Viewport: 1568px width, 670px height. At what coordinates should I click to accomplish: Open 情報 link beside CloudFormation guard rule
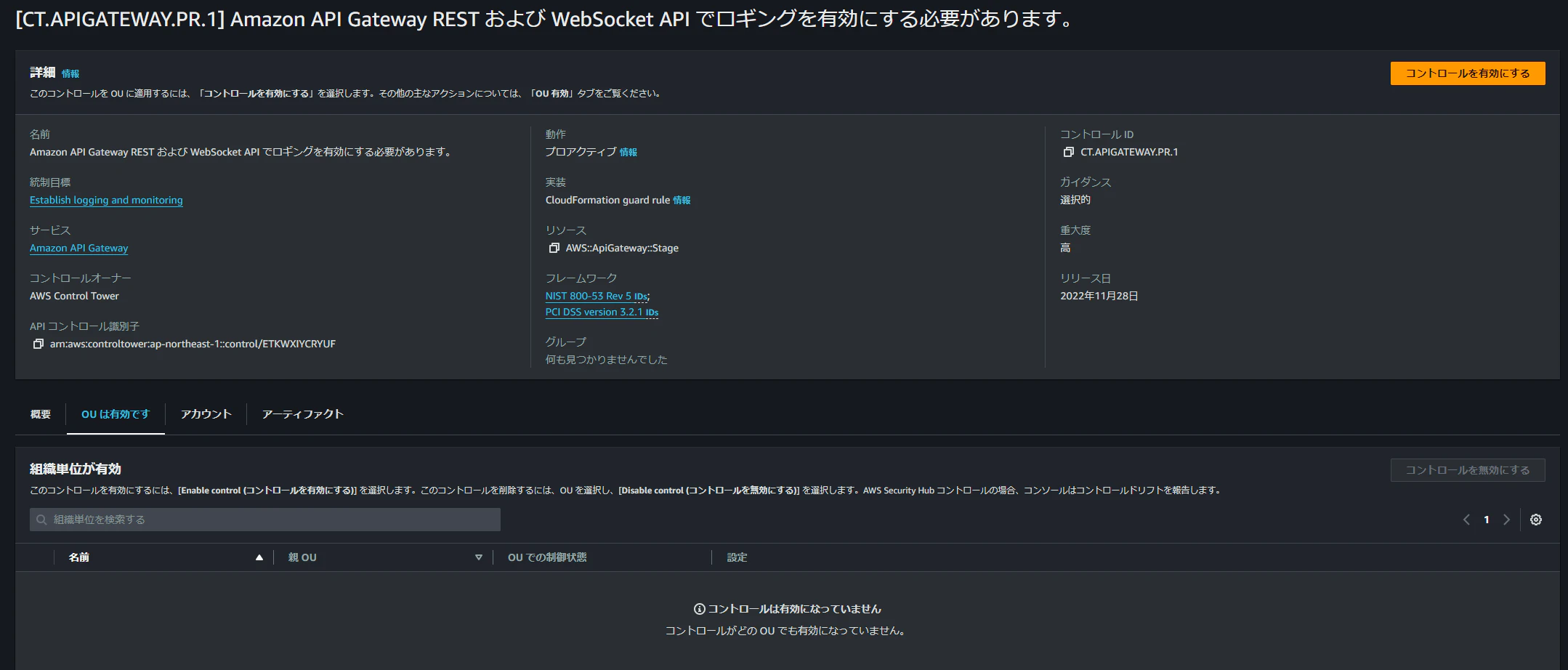pos(682,200)
